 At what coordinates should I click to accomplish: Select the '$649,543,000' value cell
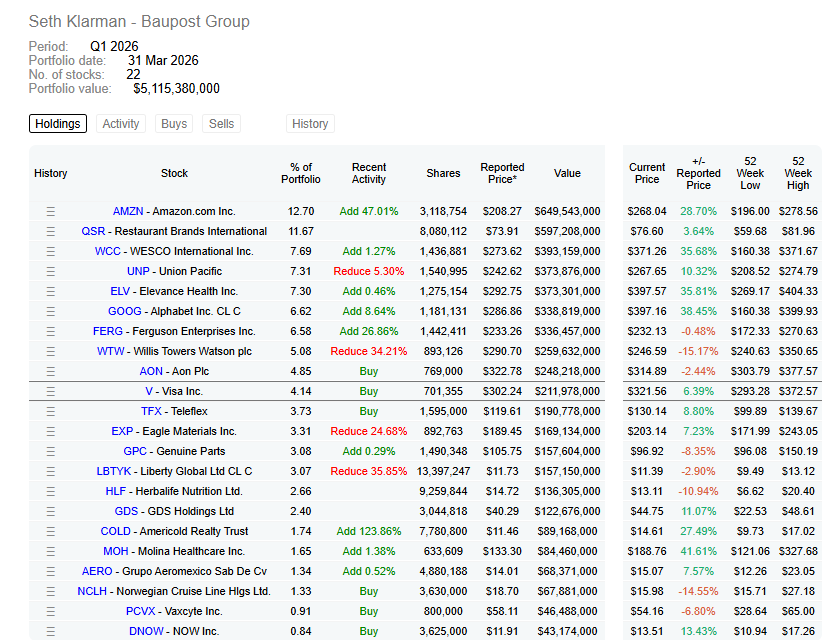tap(567, 211)
